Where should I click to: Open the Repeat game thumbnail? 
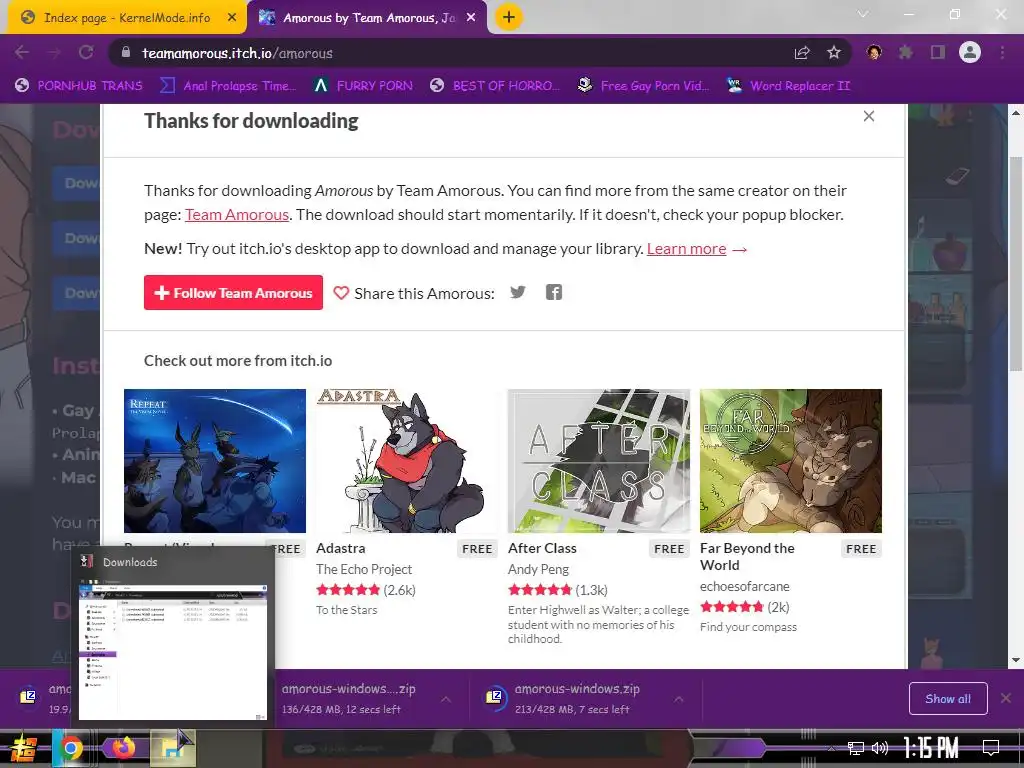tap(215, 461)
